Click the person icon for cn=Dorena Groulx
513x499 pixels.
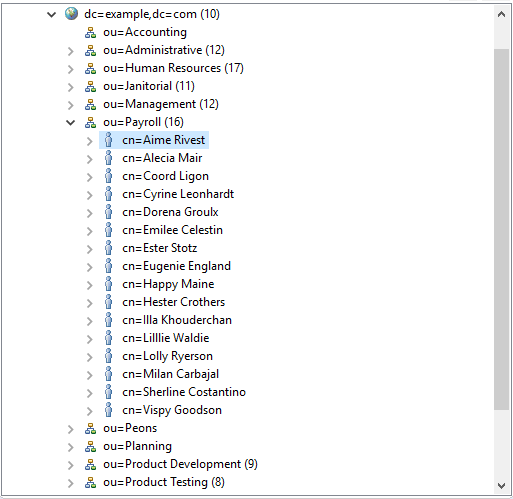[x=109, y=212]
